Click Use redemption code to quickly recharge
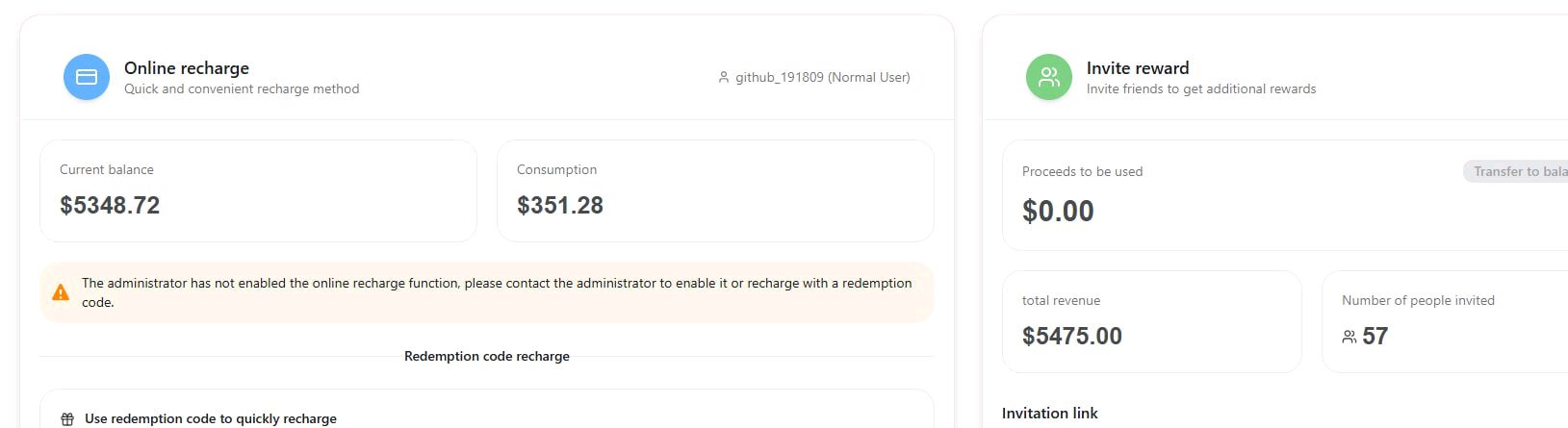1568x428 pixels. (211, 418)
